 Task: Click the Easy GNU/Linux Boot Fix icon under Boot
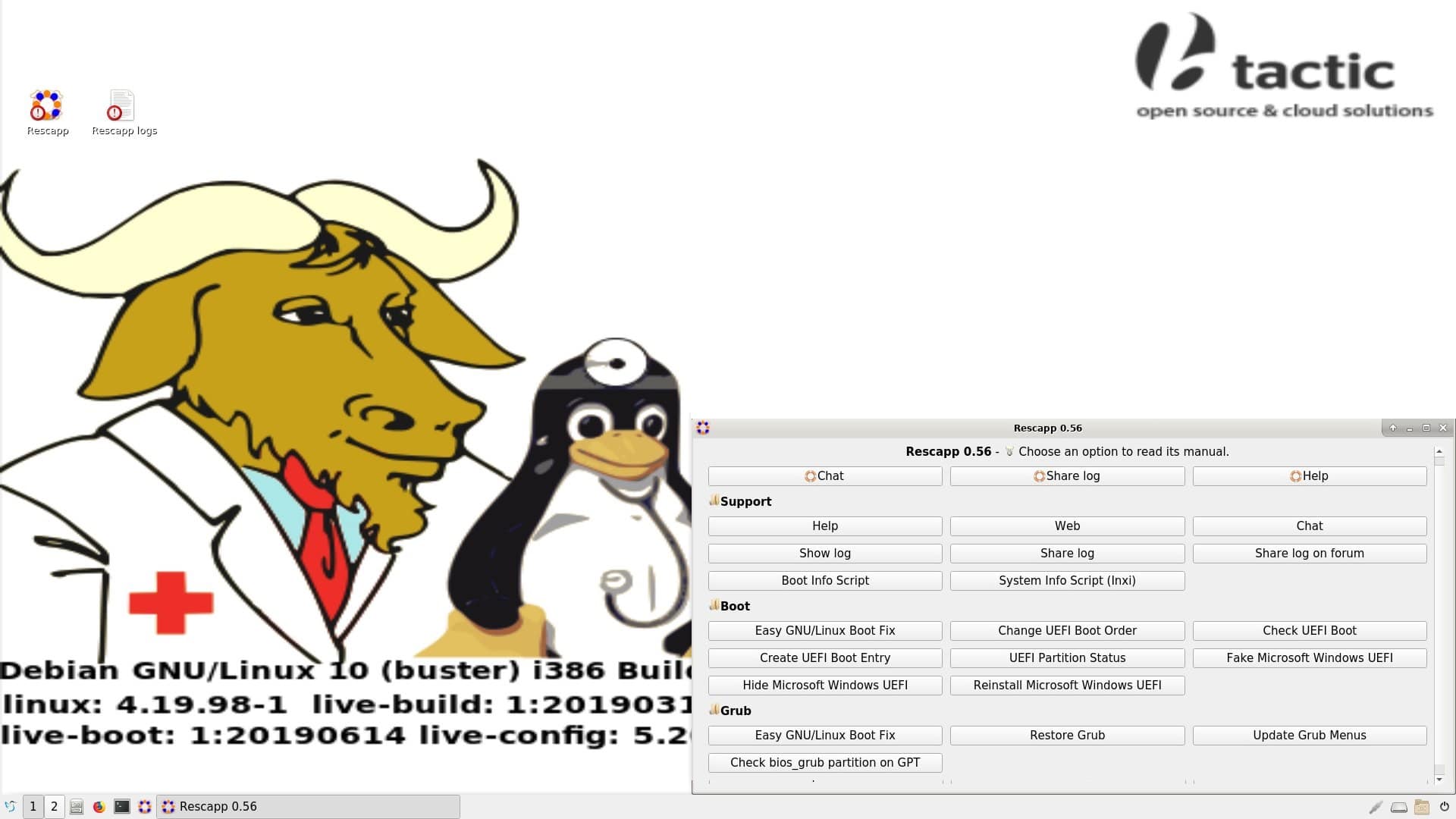824,630
